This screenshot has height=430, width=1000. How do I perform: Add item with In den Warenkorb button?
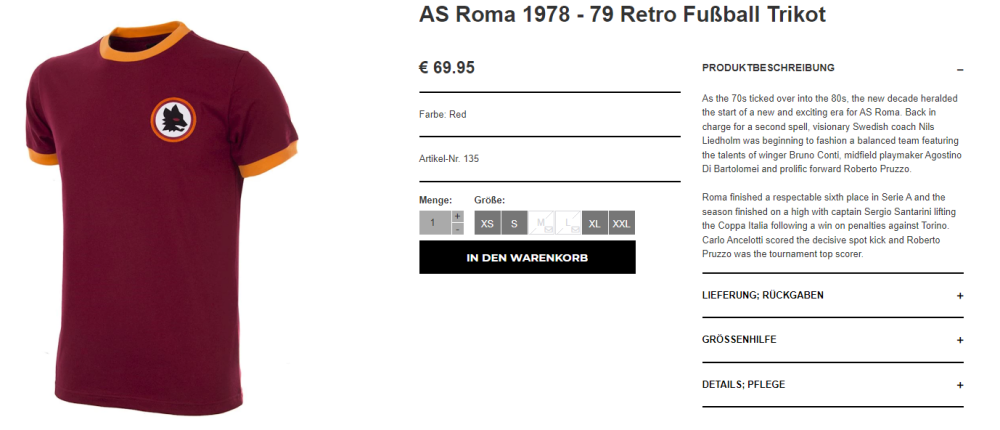(x=527, y=257)
